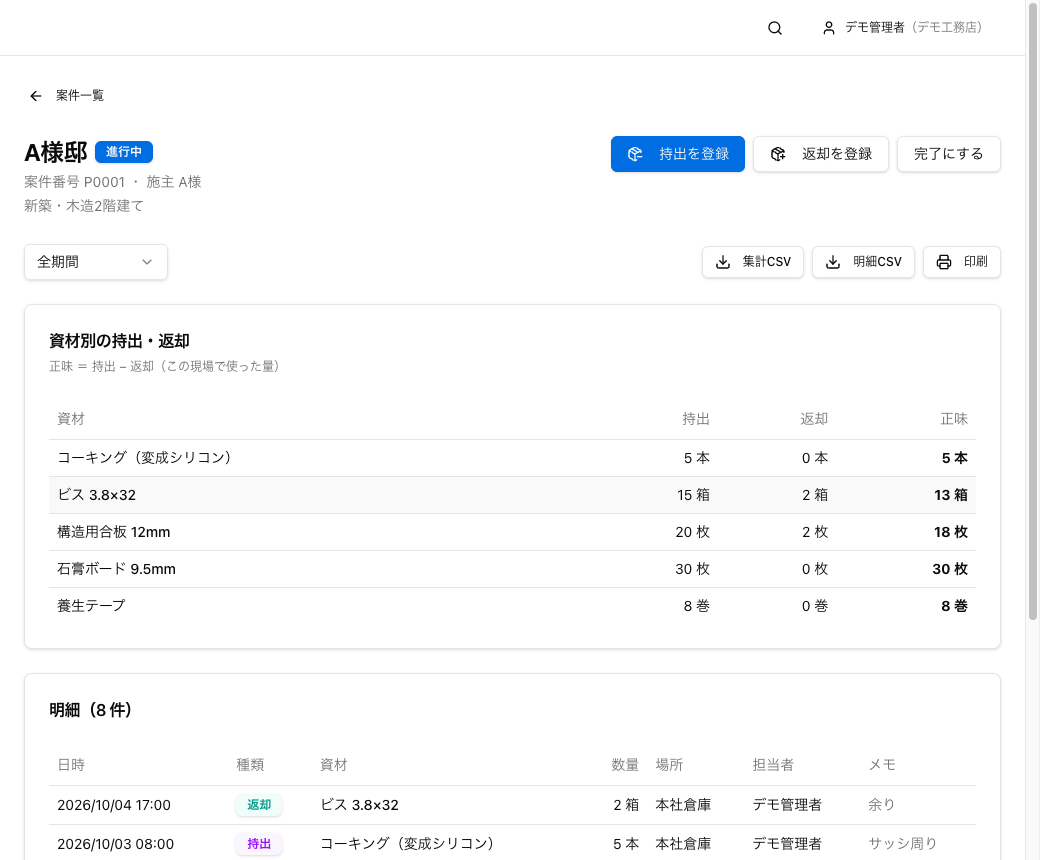
Task: Click the 30 枚 net value
Action: pos(950,570)
